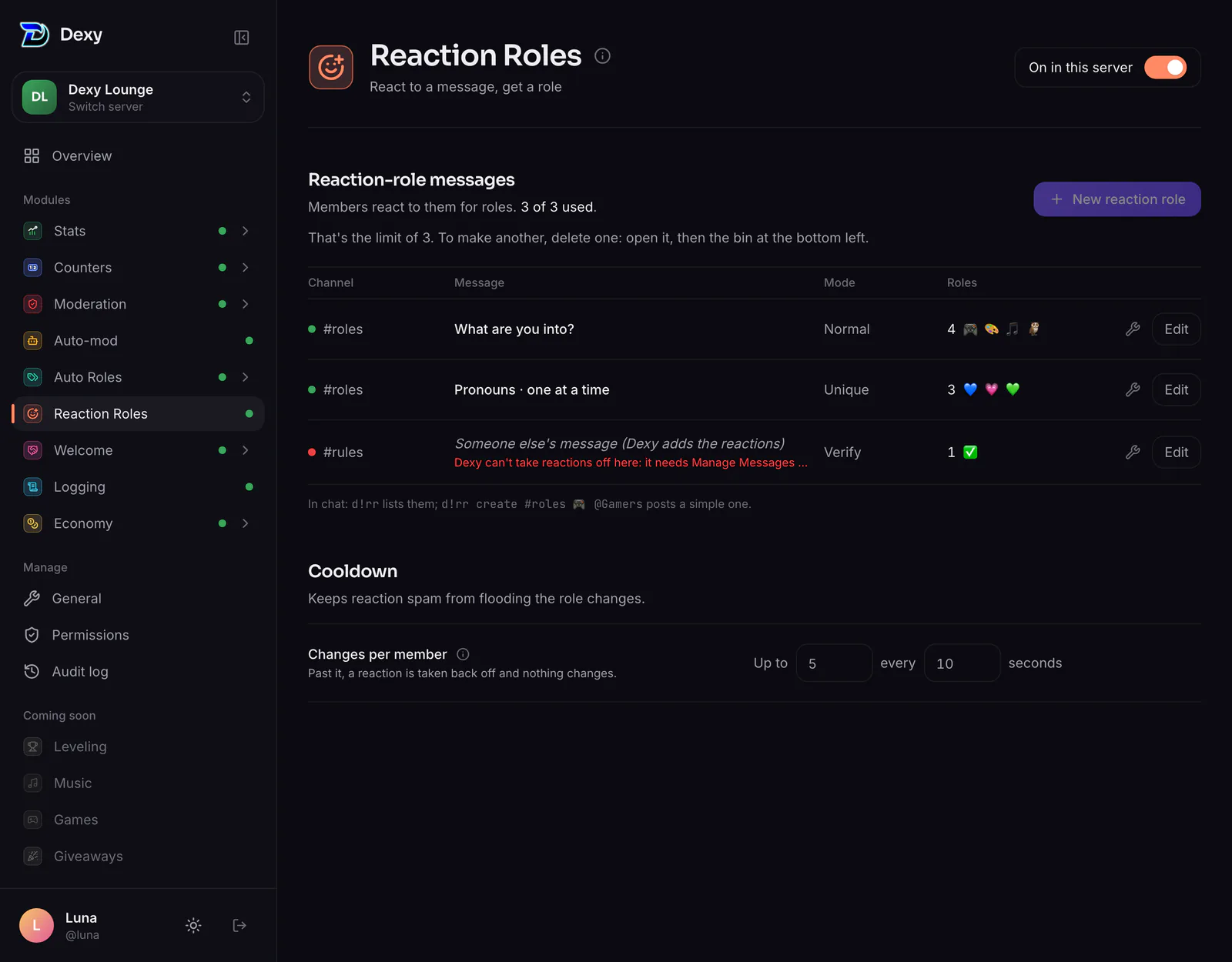Viewport: 1232px width, 962px height.
Task: Edit the #rules Verify reaction role
Action: (x=1176, y=453)
